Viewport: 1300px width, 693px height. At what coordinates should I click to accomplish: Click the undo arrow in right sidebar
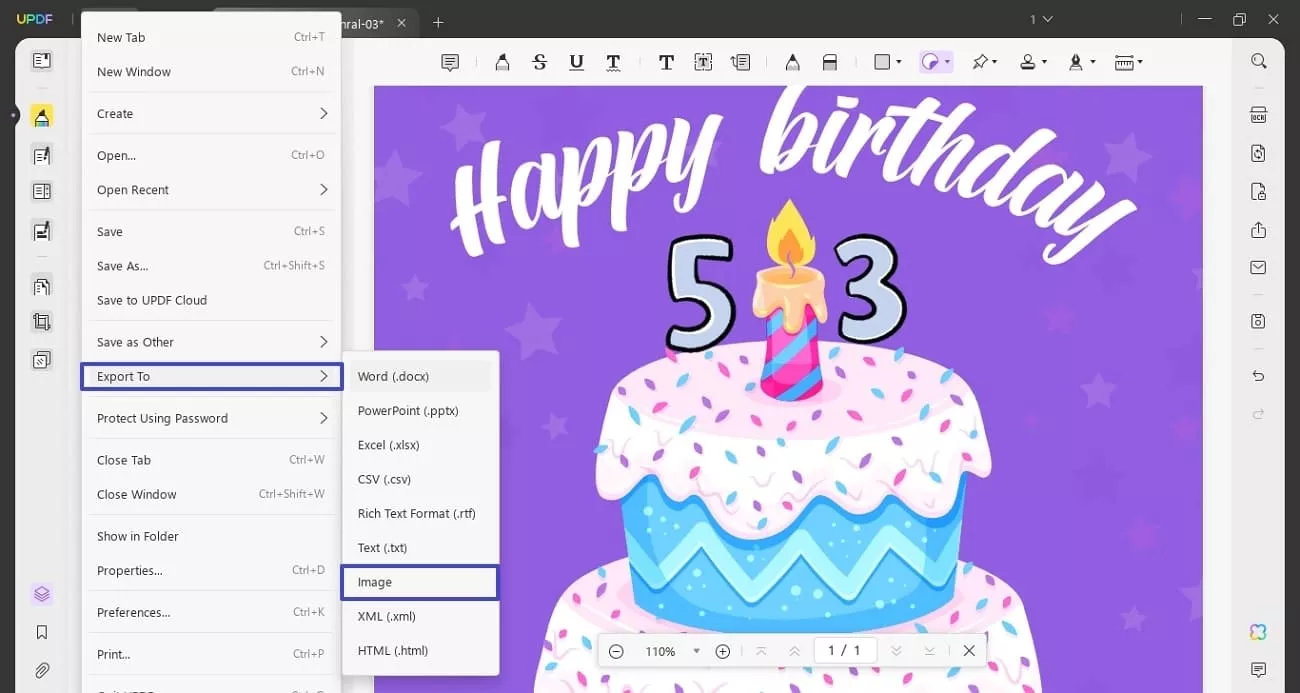[x=1258, y=376]
